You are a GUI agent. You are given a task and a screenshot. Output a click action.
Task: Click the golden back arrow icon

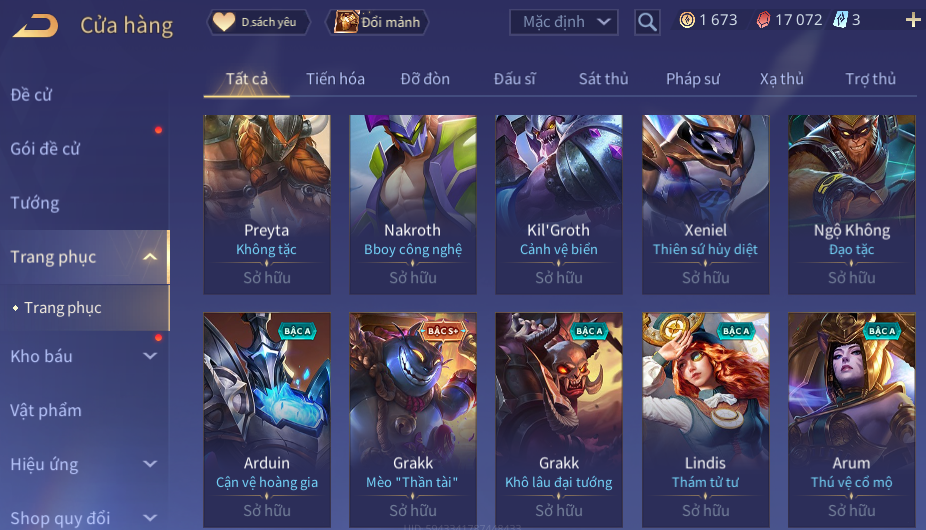(x=35, y=26)
